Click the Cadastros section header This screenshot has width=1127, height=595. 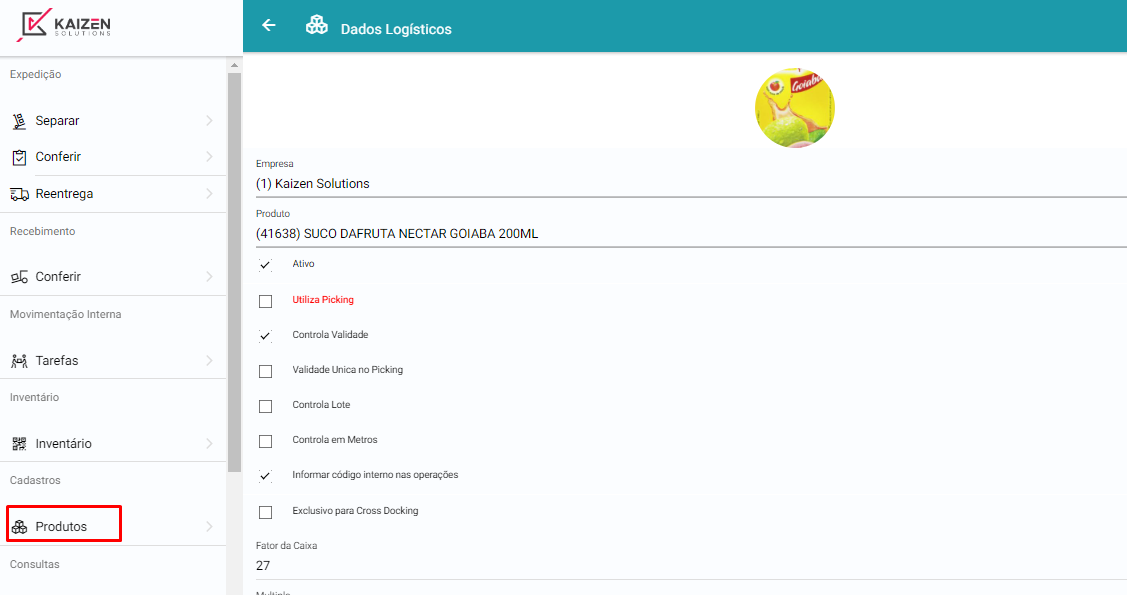pyautogui.click(x=35, y=481)
